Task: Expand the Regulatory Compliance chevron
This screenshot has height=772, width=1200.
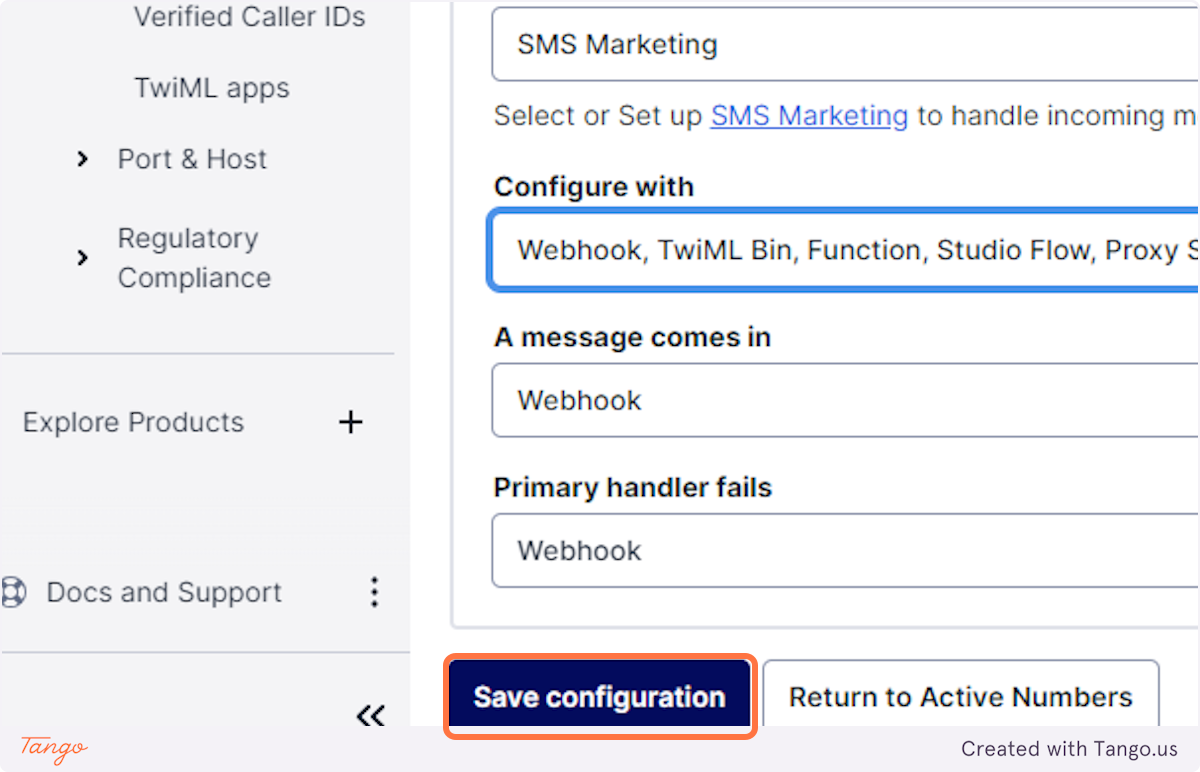Action: pos(83,258)
